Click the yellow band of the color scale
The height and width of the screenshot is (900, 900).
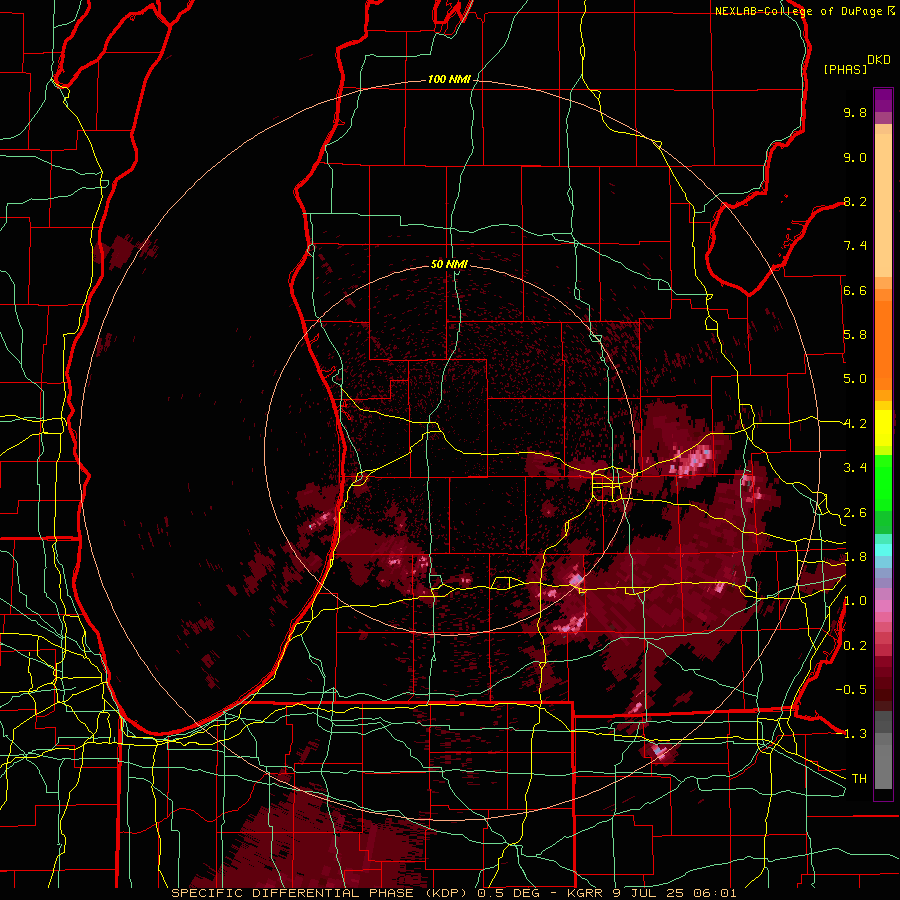(883, 428)
